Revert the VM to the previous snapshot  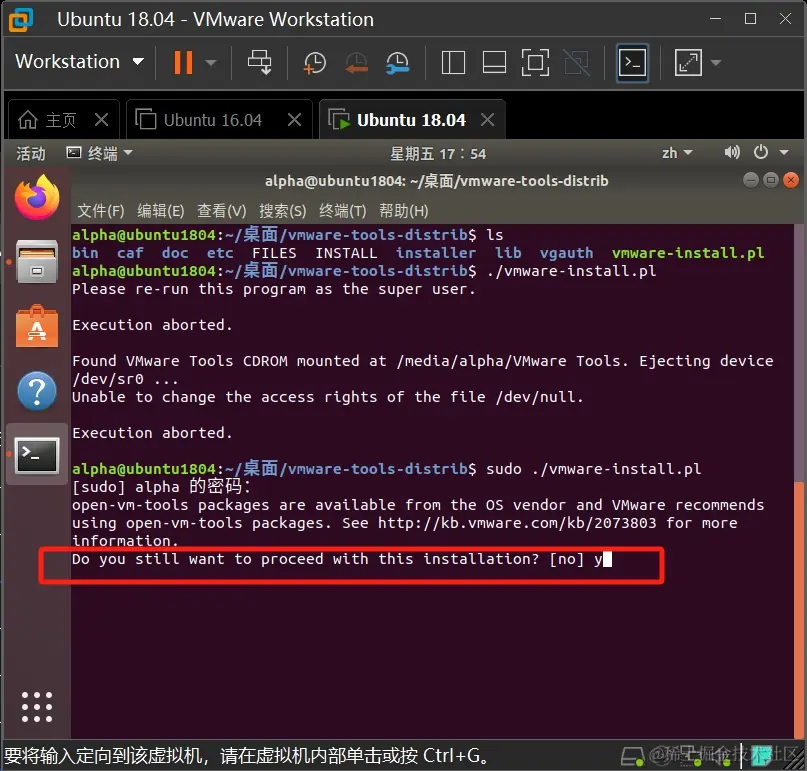[356, 63]
